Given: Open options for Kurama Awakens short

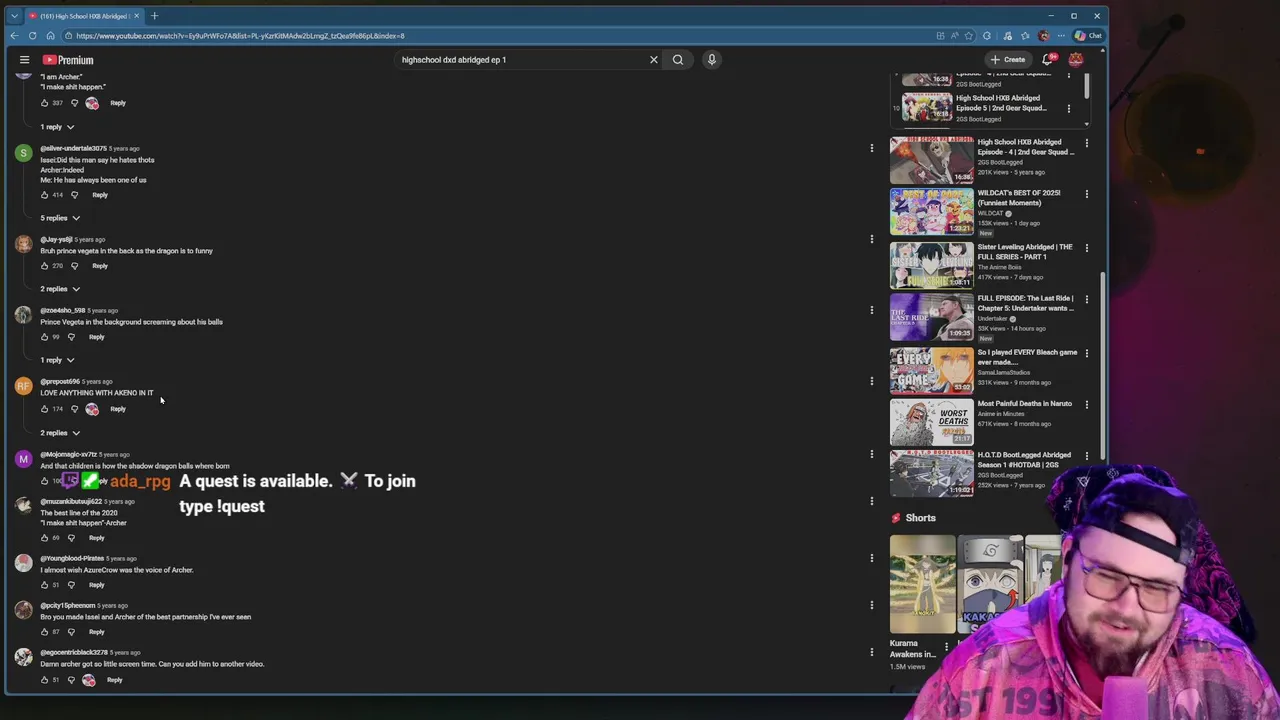Looking at the screenshot, I should coord(946,648).
